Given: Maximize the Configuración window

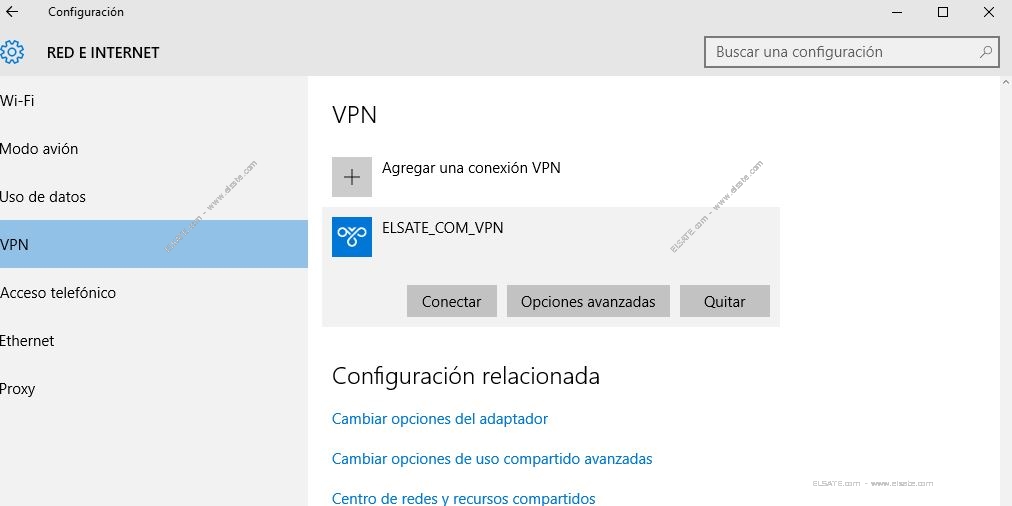Looking at the screenshot, I should click(943, 12).
